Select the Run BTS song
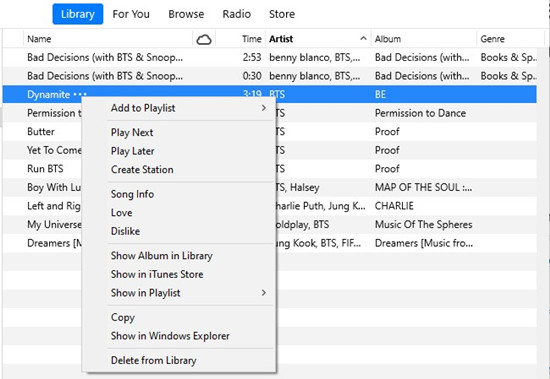 45,169
